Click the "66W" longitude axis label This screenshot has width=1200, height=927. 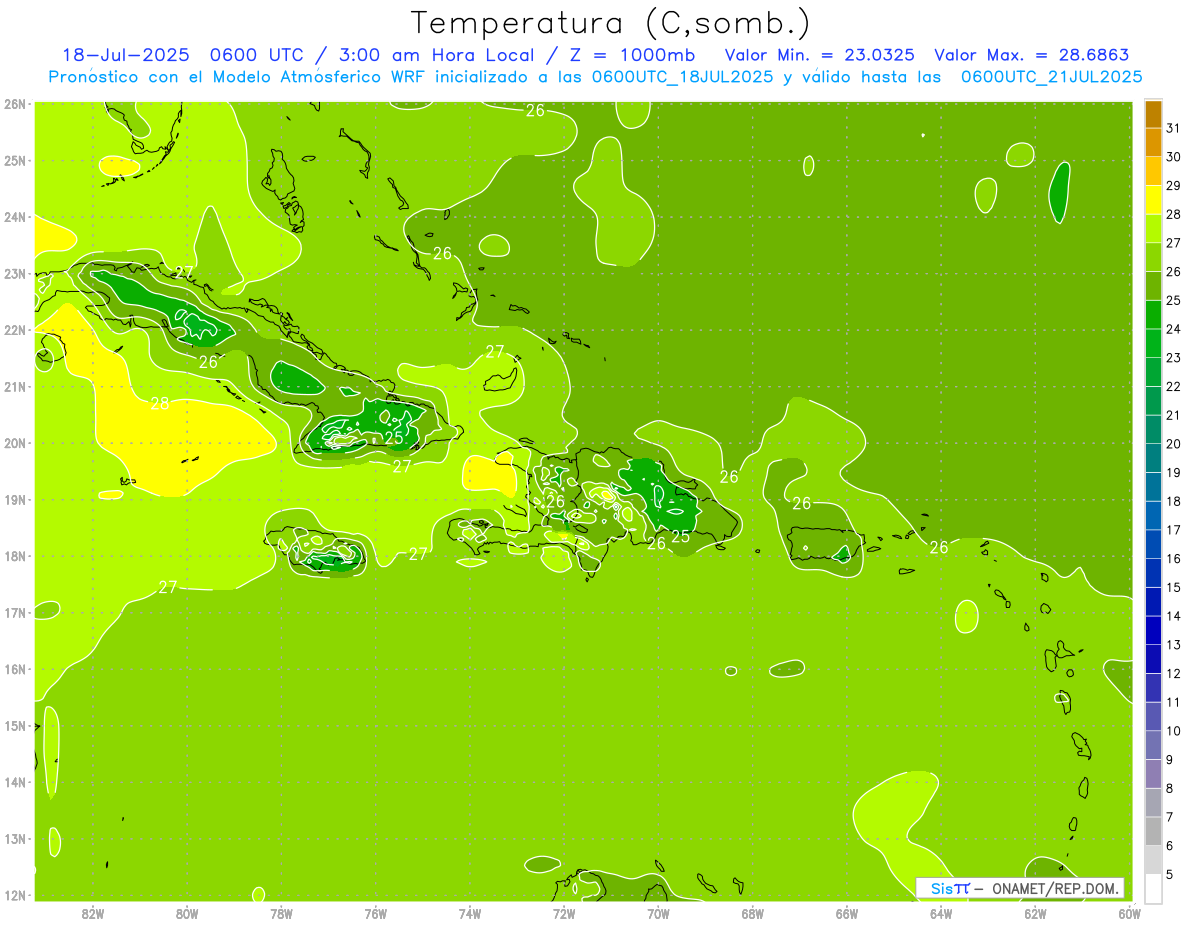click(x=847, y=913)
